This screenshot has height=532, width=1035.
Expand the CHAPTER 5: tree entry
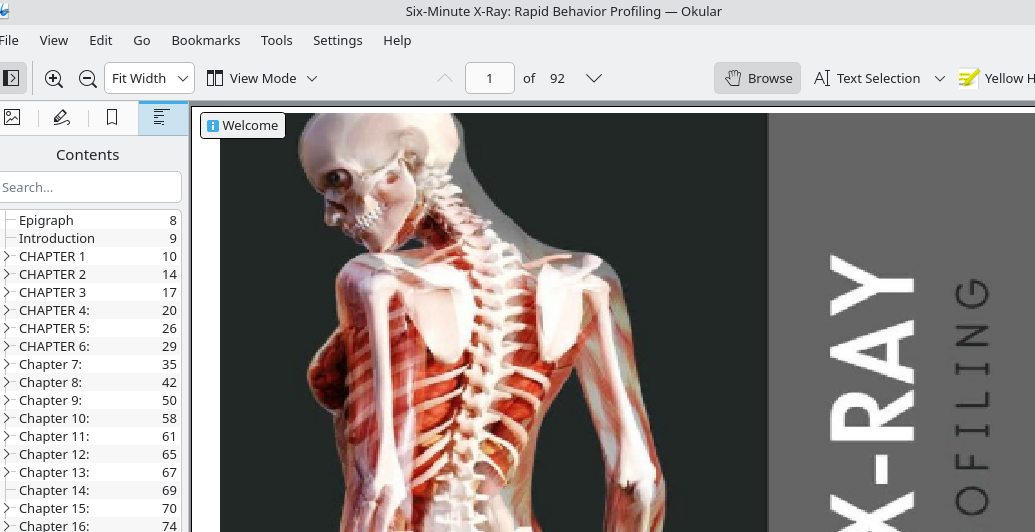7,328
